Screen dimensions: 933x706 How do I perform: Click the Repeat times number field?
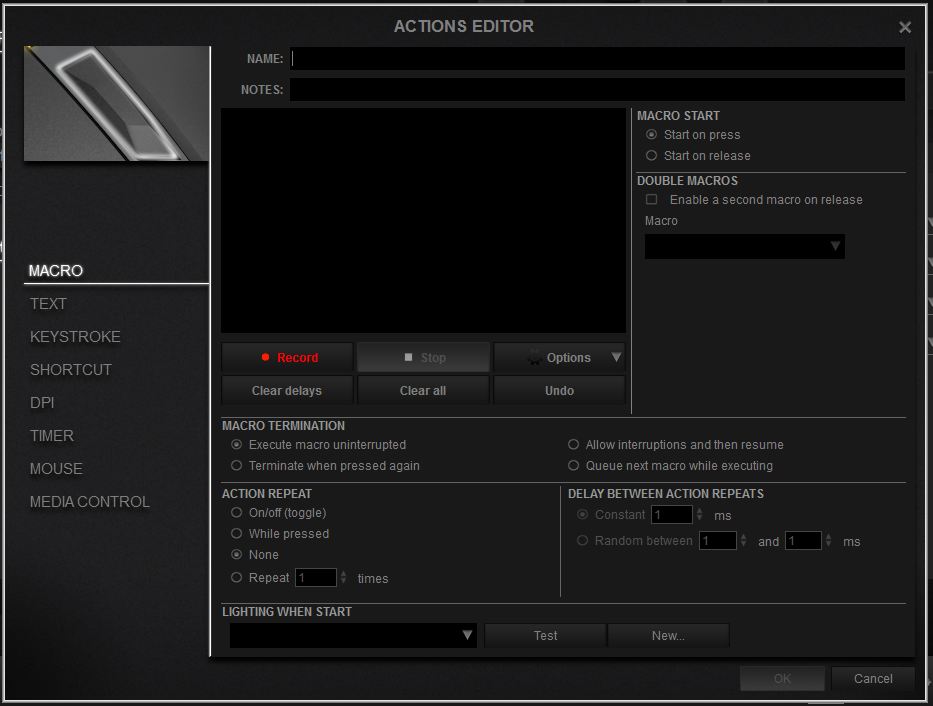pos(316,578)
